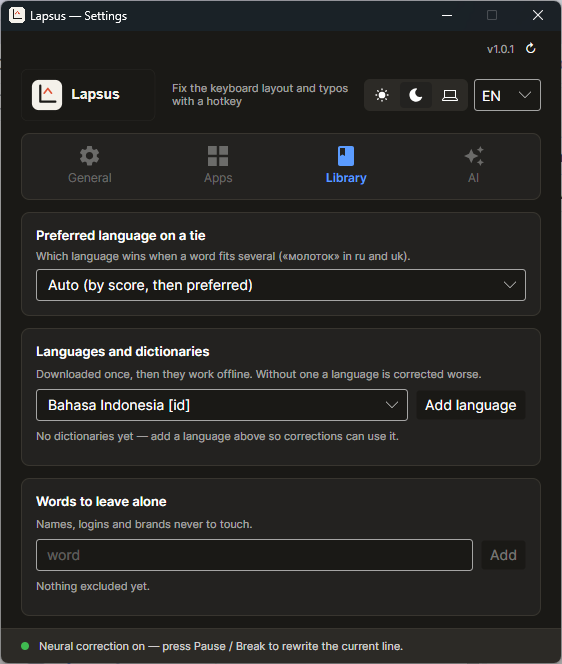This screenshot has width=562, height=664.
Task: Click the No dictionaries yet notice text
Action: [217, 436]
